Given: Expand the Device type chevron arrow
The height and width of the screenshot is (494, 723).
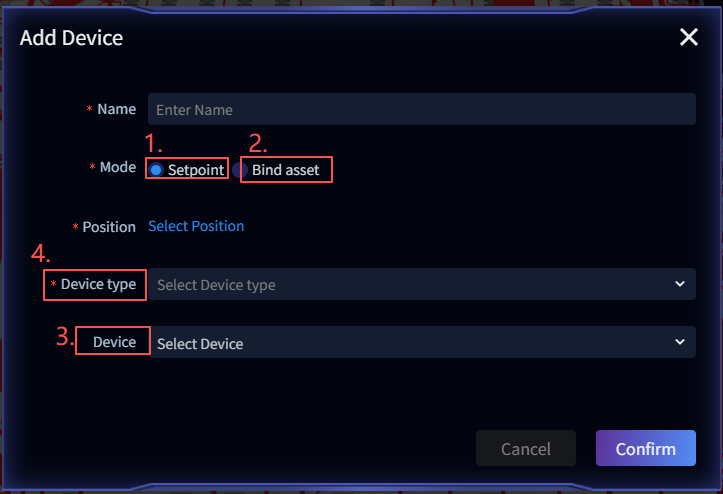Looking at the screenshot, I should [680, 284].
